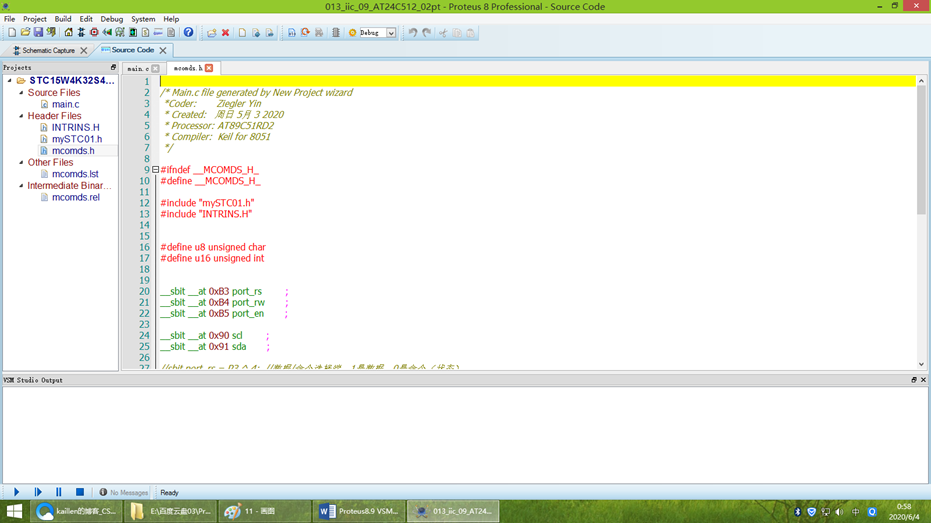
Task: Click the Paste clipboard icon
Action: (x=470, y=33)
